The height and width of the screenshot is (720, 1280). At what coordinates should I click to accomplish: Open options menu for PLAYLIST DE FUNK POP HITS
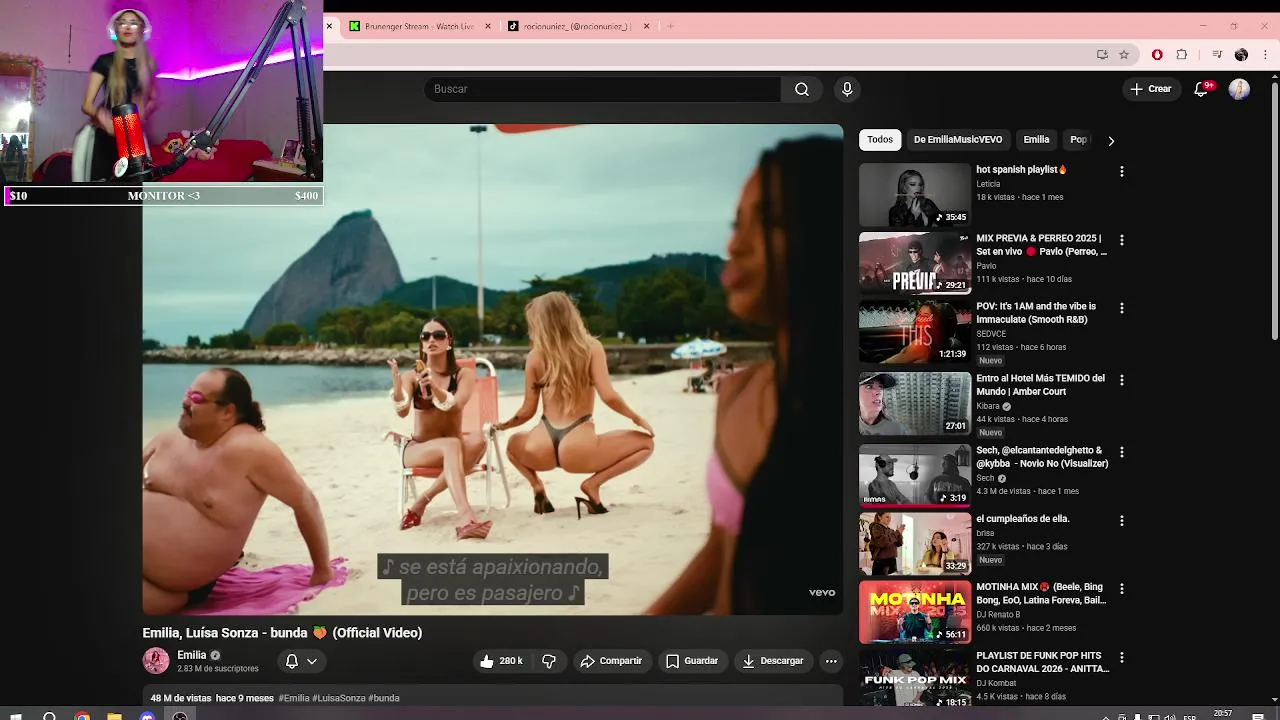[1122, 657]
